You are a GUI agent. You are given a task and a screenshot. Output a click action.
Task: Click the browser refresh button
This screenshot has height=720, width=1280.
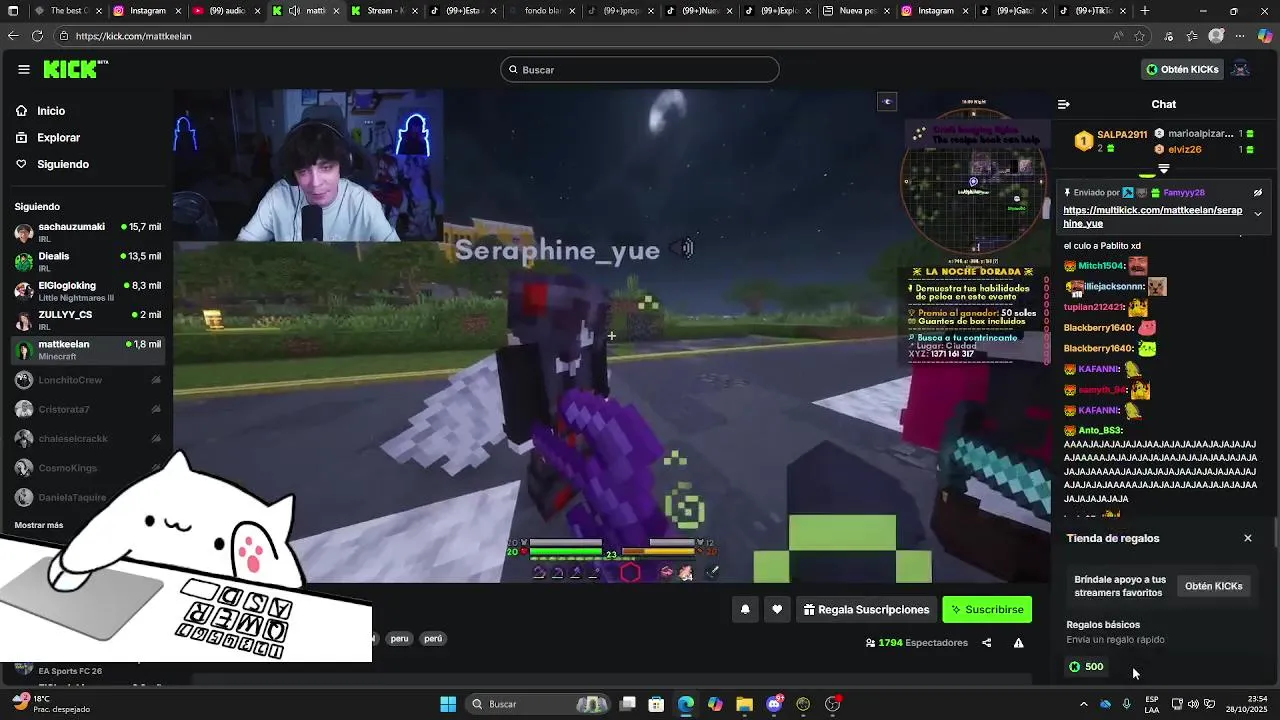[37, 36]
